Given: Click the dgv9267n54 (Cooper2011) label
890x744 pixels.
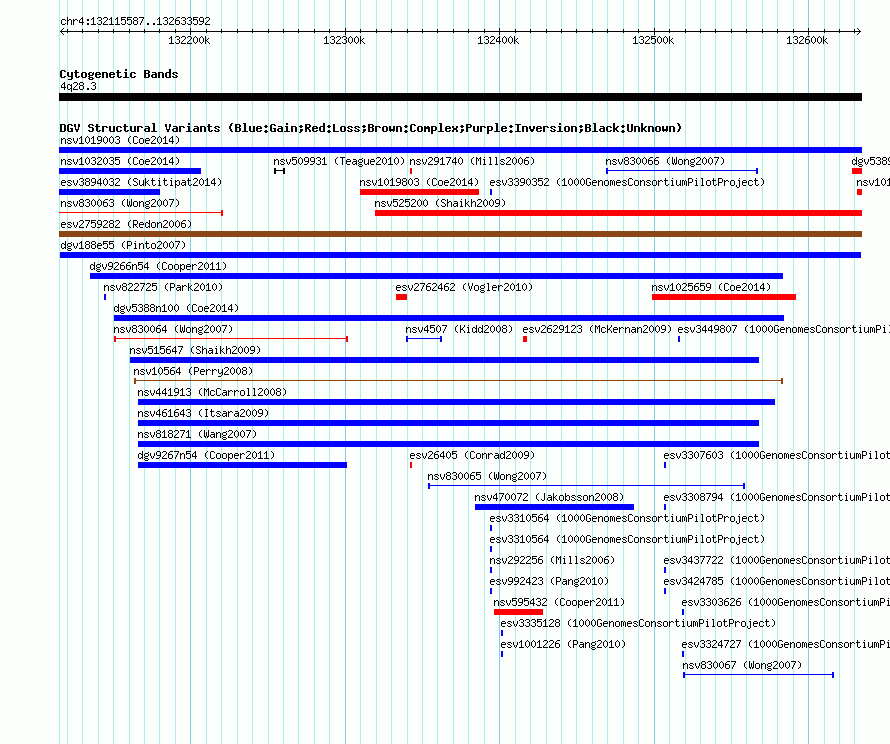Looking at the screenshot, I should tap(206, 455).
